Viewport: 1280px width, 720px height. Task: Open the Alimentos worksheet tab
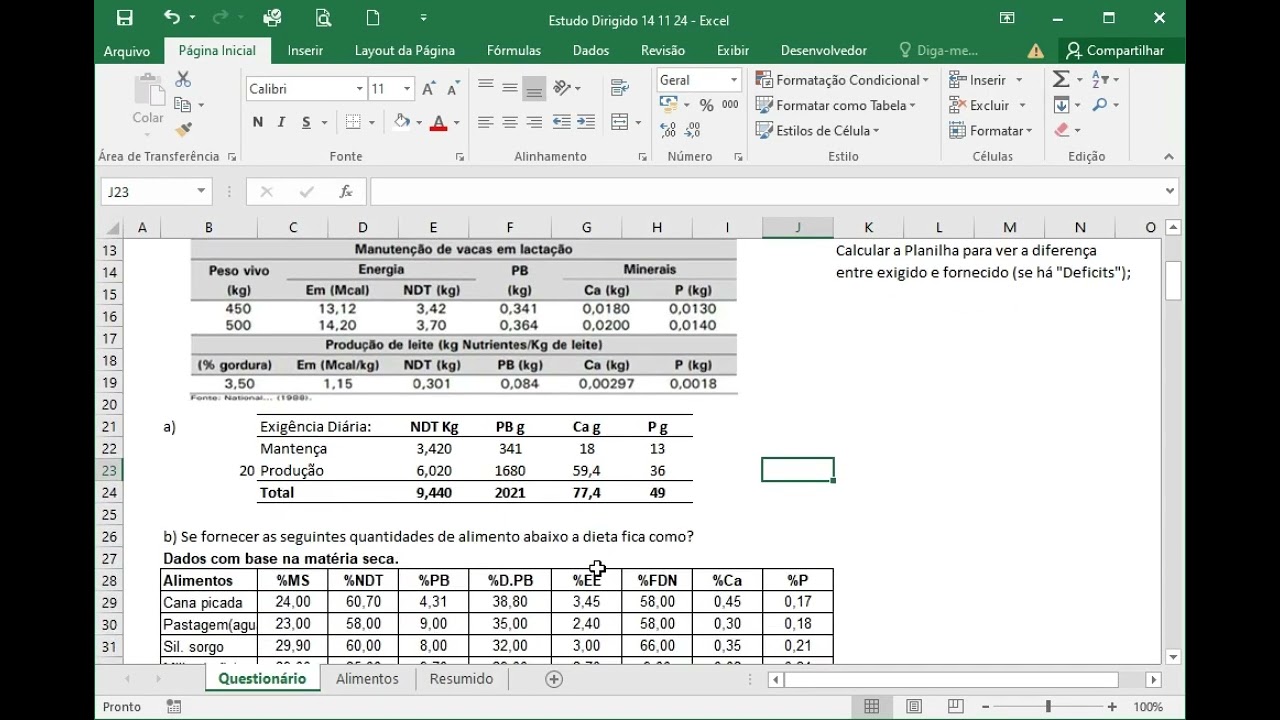[x=367, y=679]
